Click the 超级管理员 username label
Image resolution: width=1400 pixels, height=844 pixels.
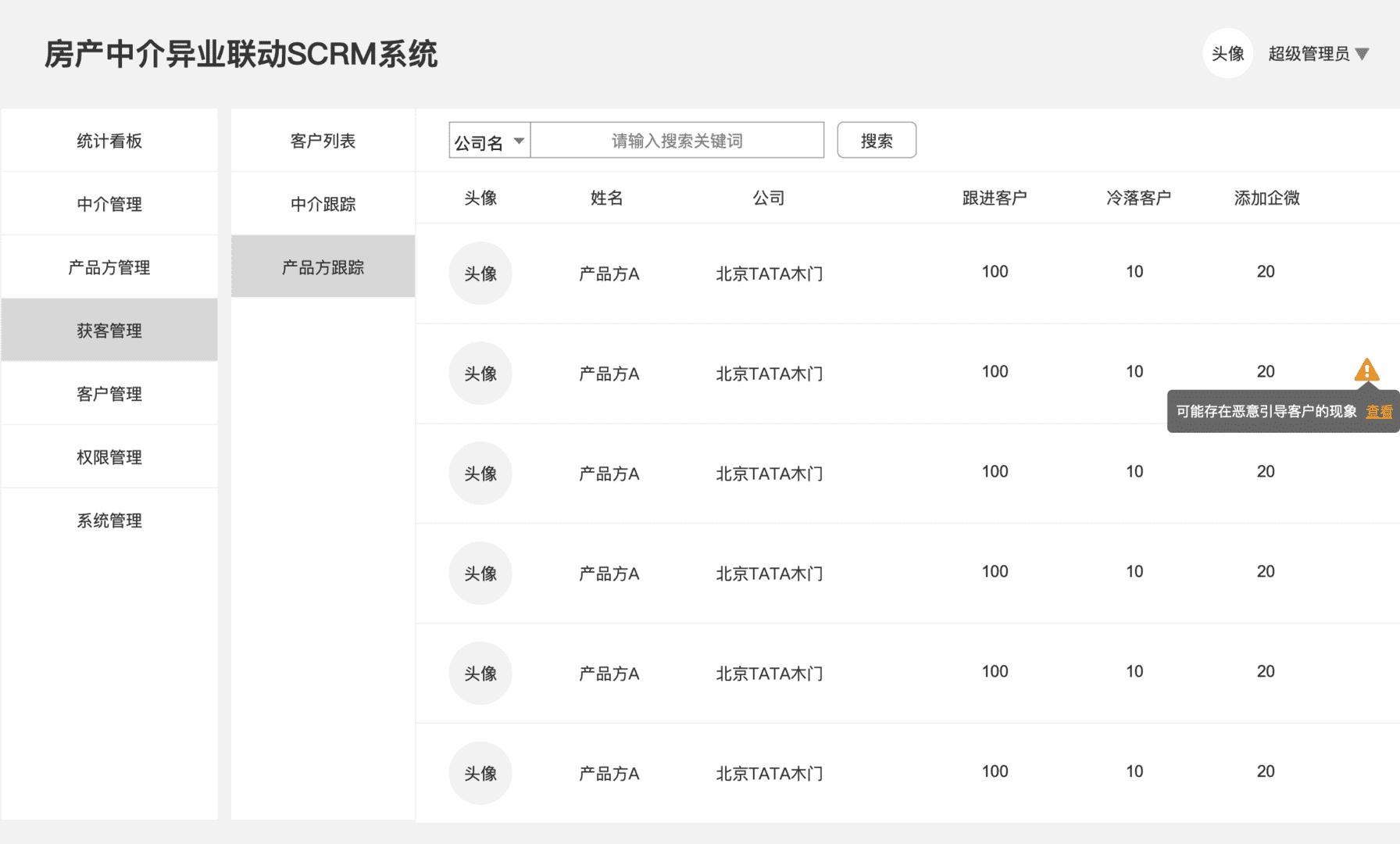click(1309, 54)
